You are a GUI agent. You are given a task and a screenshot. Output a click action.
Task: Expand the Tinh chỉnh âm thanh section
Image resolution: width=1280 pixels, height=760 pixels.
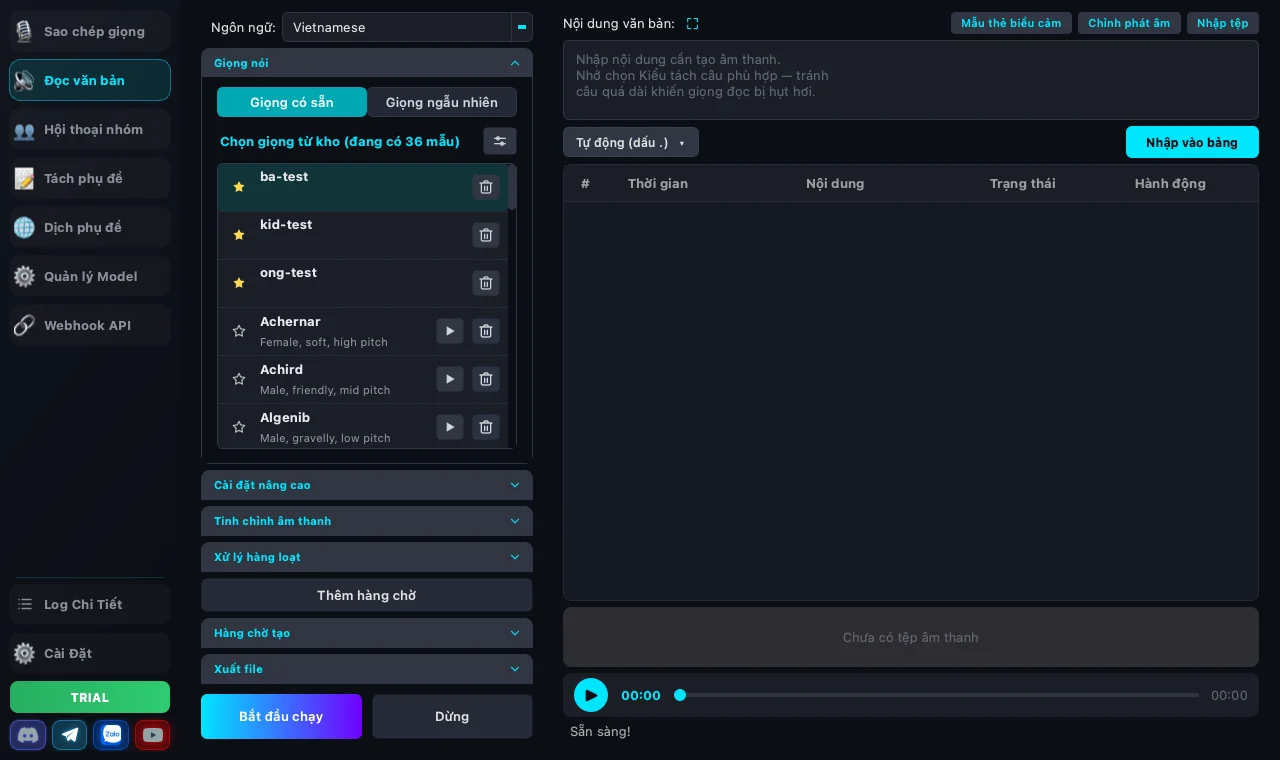point(367,521)
